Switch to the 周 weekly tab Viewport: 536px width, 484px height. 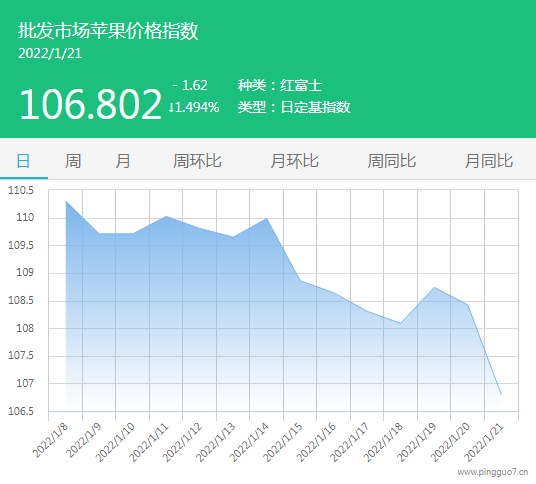click(73, 161)
